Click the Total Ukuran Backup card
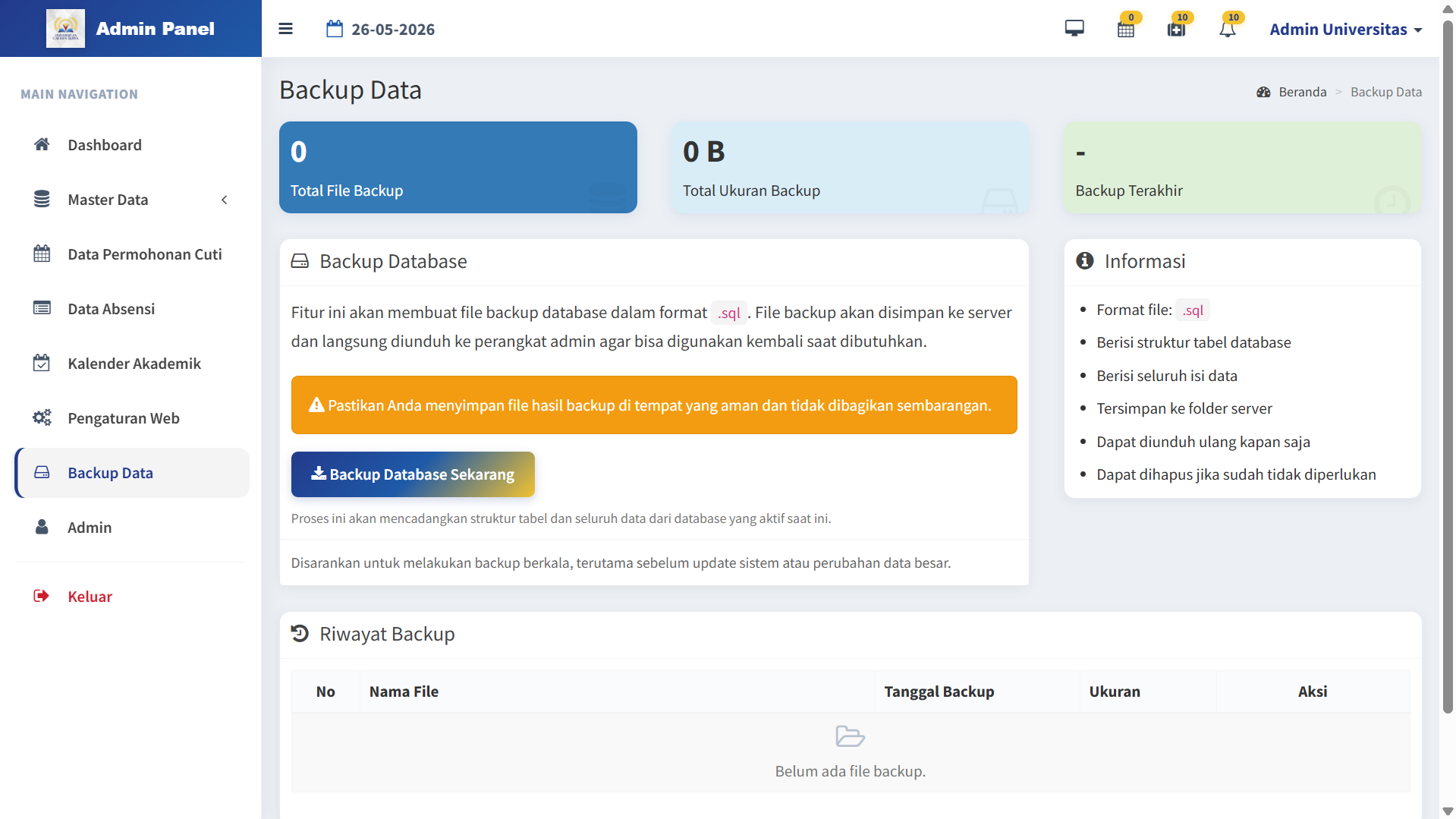Viewport: 1456px width, 819px height. click(850, 167)
